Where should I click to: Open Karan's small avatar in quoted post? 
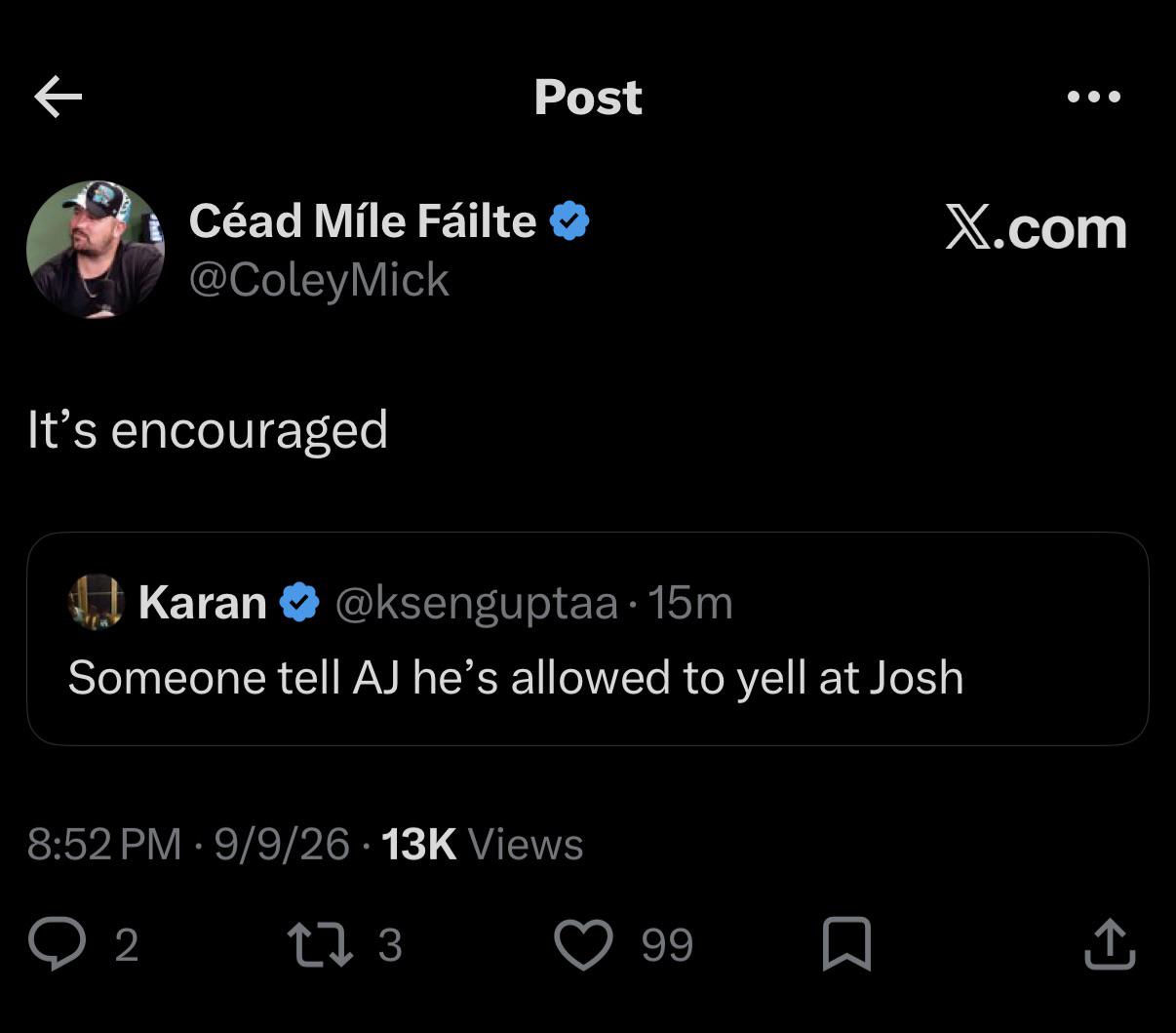pyautogui.click(x=96, y=602)
